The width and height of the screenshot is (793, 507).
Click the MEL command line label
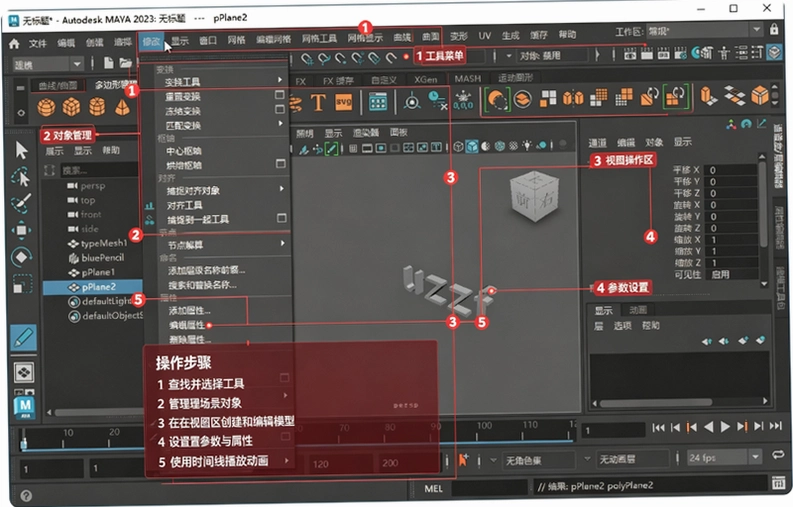pos(433,489)
